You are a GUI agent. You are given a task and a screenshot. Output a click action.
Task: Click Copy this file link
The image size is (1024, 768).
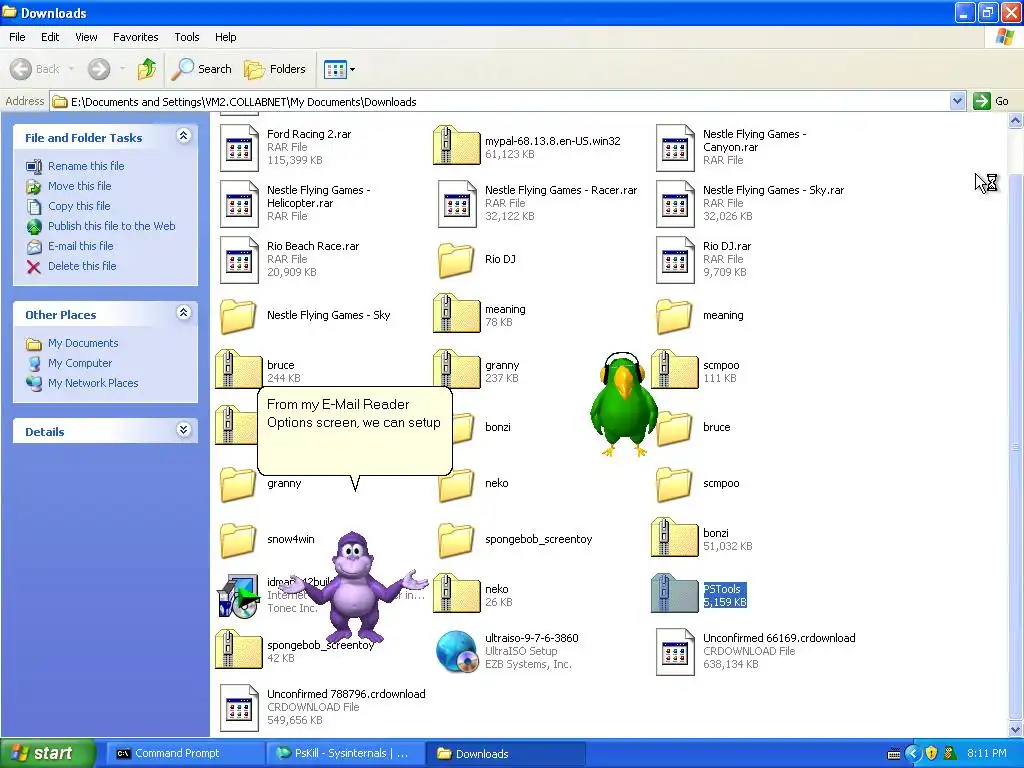click(x=79, y=206)
